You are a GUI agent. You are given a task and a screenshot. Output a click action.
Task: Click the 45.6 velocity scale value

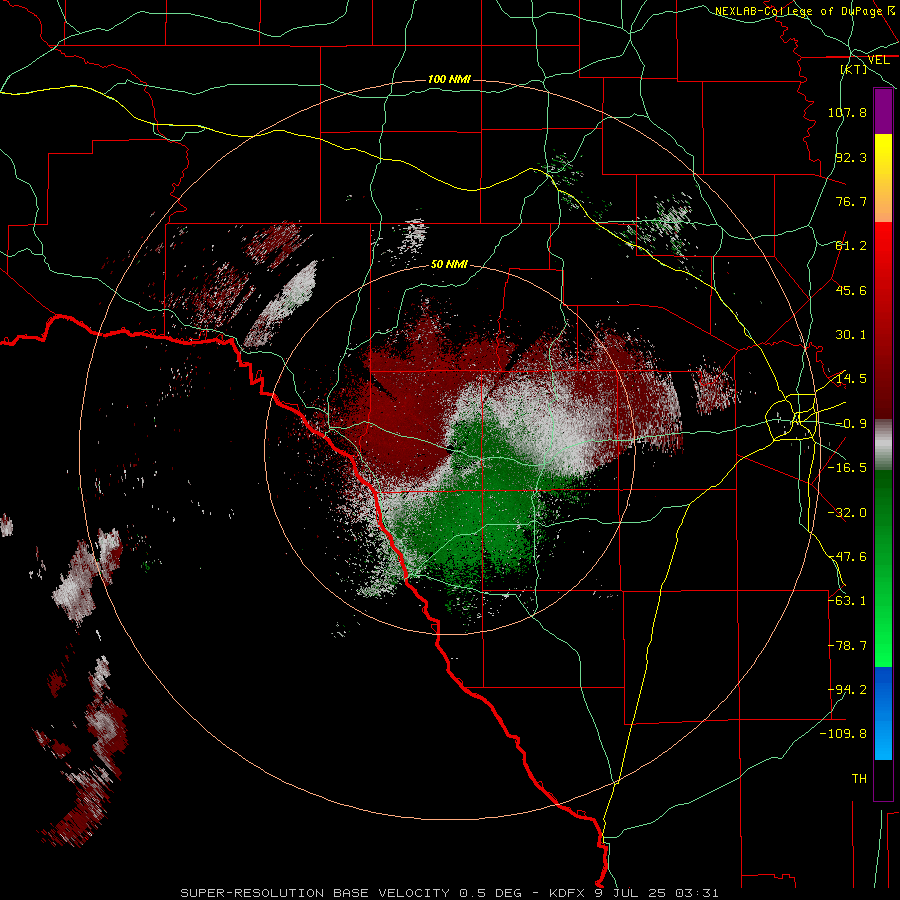tap(851, 290)
